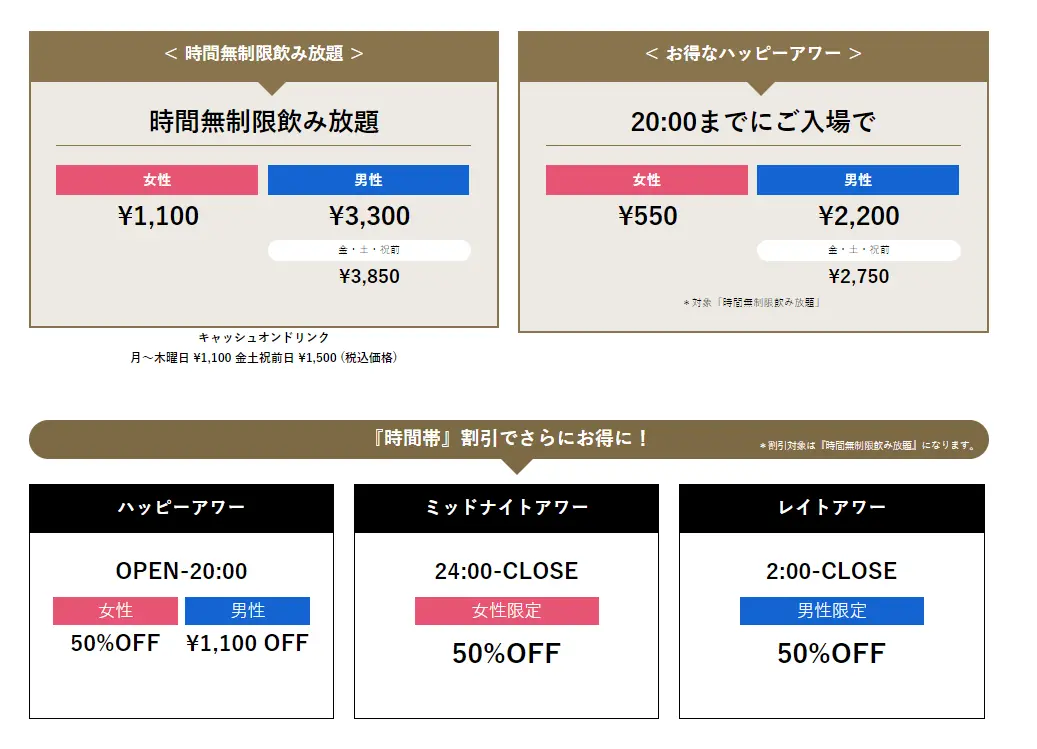Click the キャッシュオンドリンク text below the card
Image resolution: width=1037 pixels, height=749 pixels.
click(x=264, y=337)
